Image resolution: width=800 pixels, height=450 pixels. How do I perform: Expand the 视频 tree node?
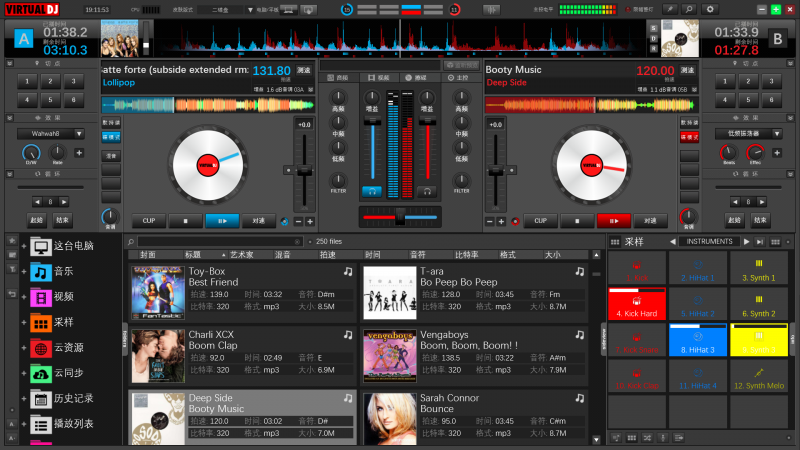(23, 297)
